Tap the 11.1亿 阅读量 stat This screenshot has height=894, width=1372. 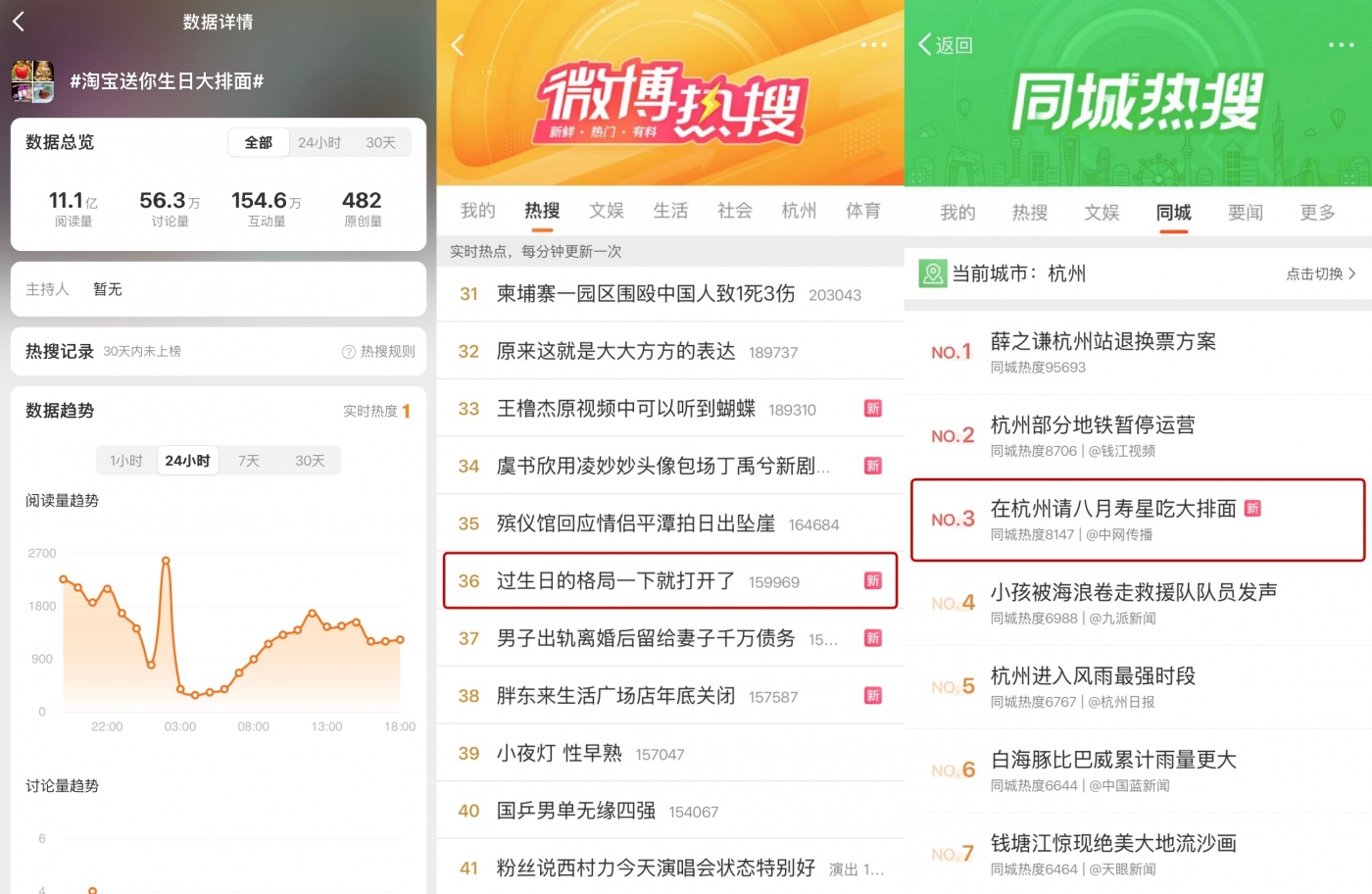click(x=73, y=209)
